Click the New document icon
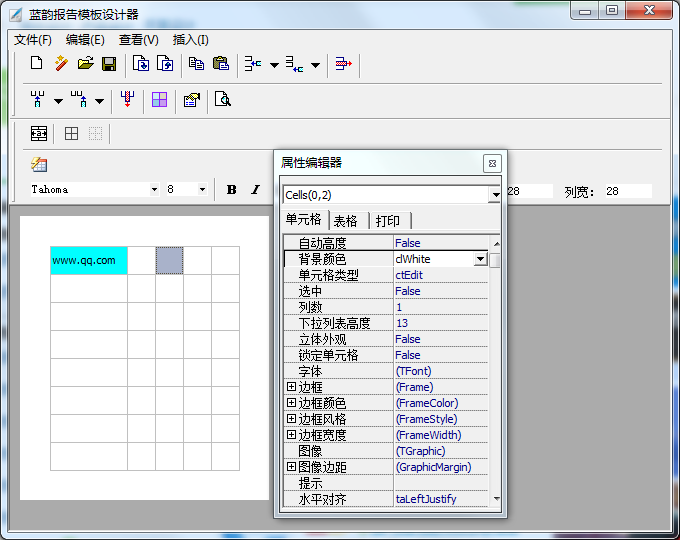Image resolution: width=680 pixels, height=540 pixels. click(37, 64)
